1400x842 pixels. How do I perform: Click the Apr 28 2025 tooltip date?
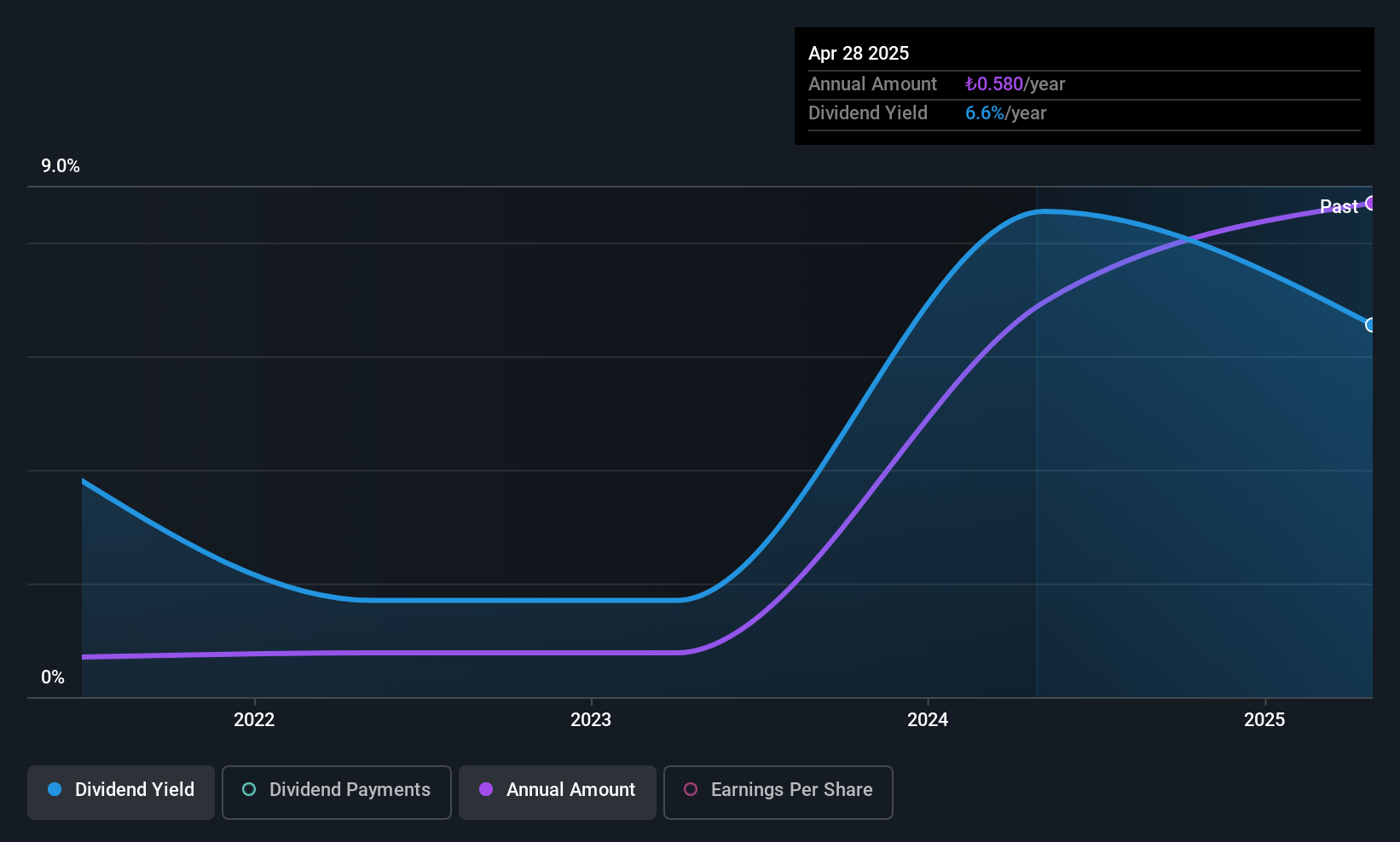tap(859, 53)
